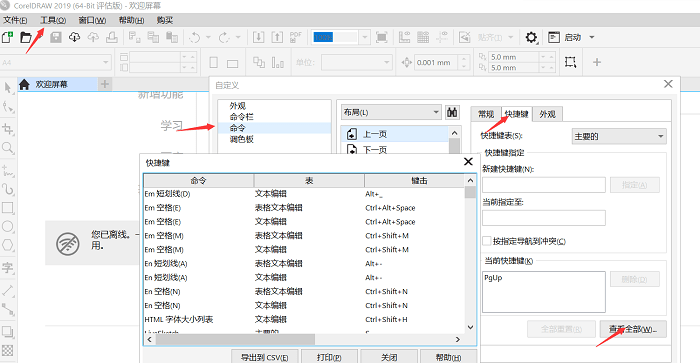Click the New document icon
Screen dimensions: 700x363
click(x=7, y=37)
